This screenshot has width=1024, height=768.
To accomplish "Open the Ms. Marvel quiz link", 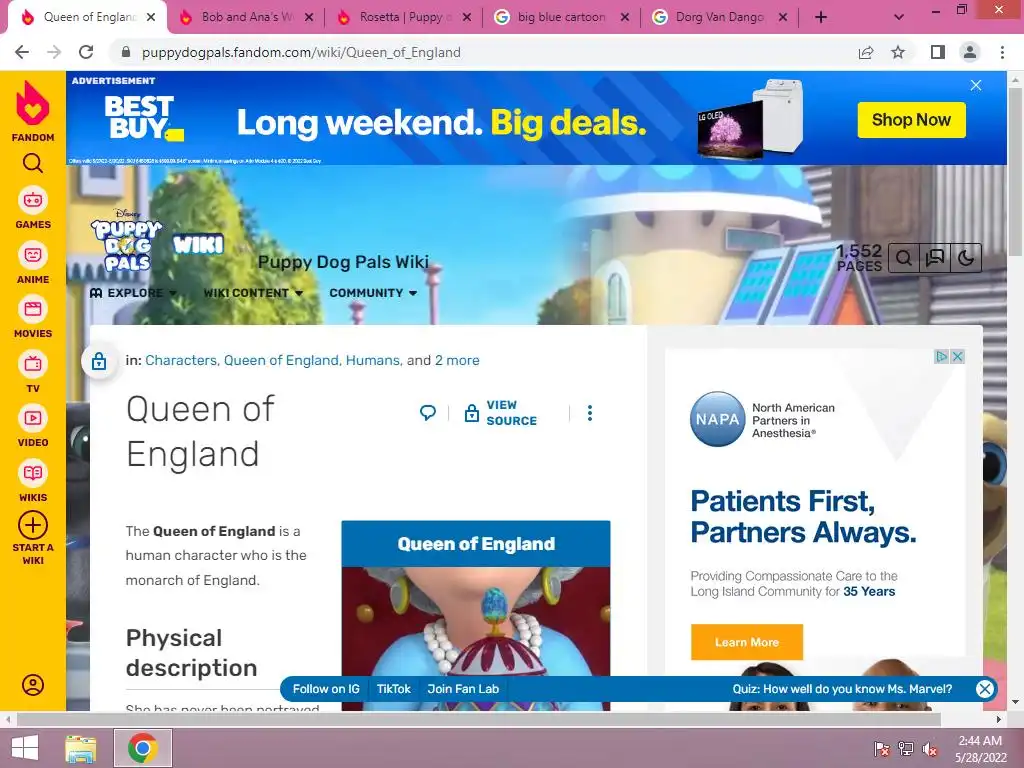I will point(842,689).
